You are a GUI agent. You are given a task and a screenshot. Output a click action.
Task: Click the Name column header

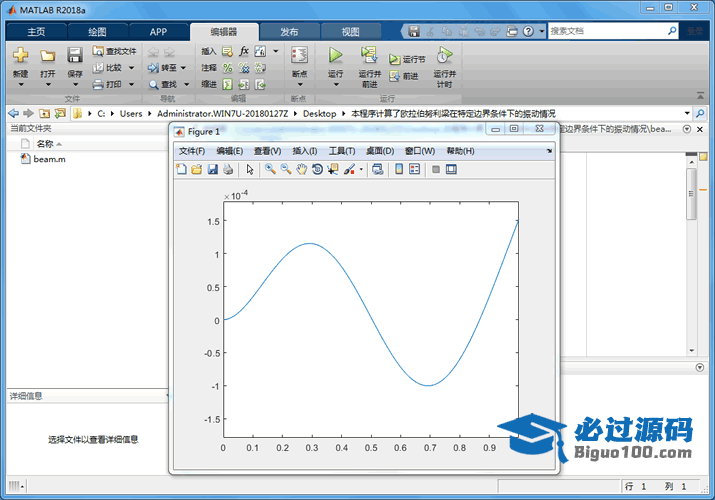[45, 144]
